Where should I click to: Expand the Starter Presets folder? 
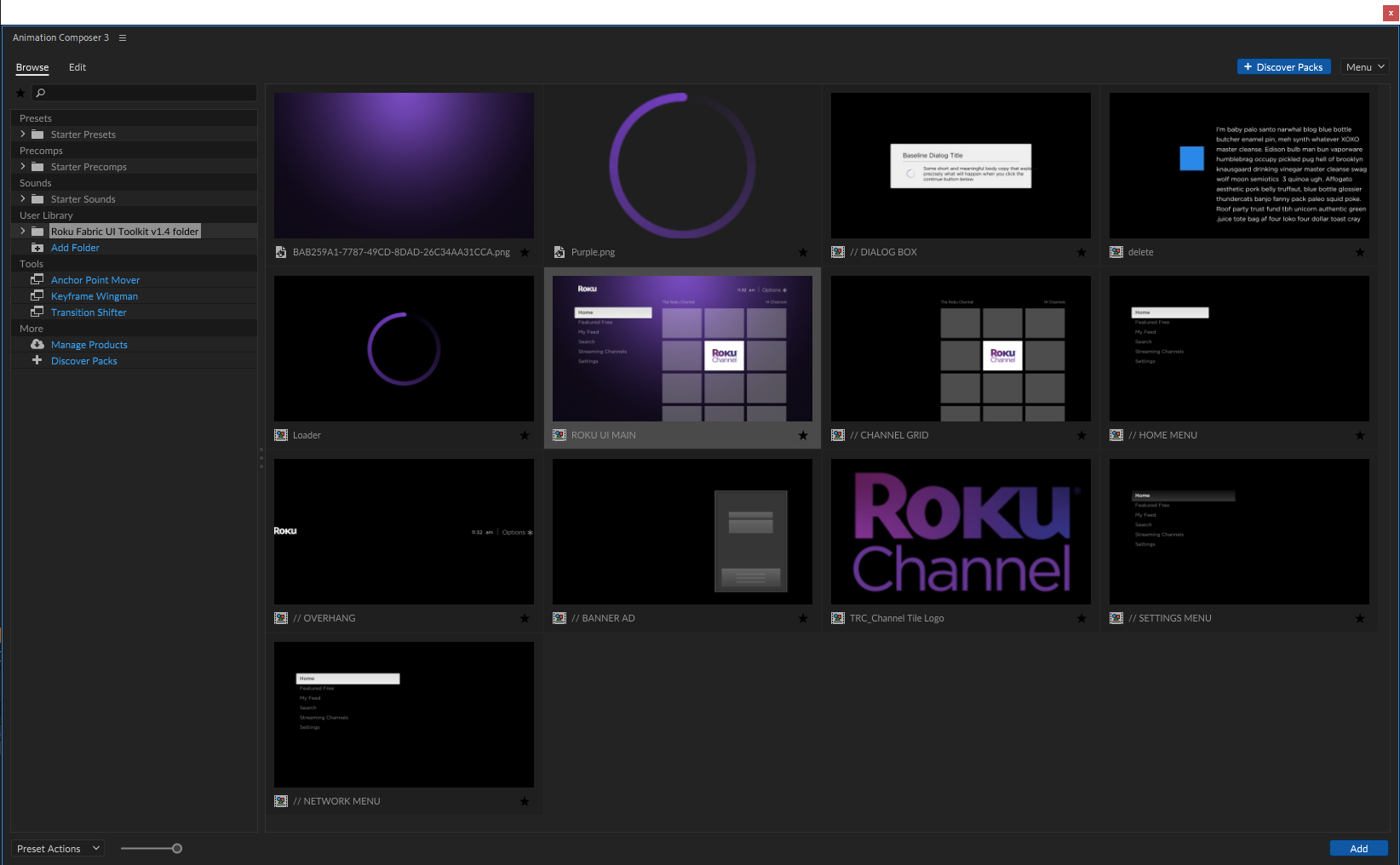coord(23,134)
